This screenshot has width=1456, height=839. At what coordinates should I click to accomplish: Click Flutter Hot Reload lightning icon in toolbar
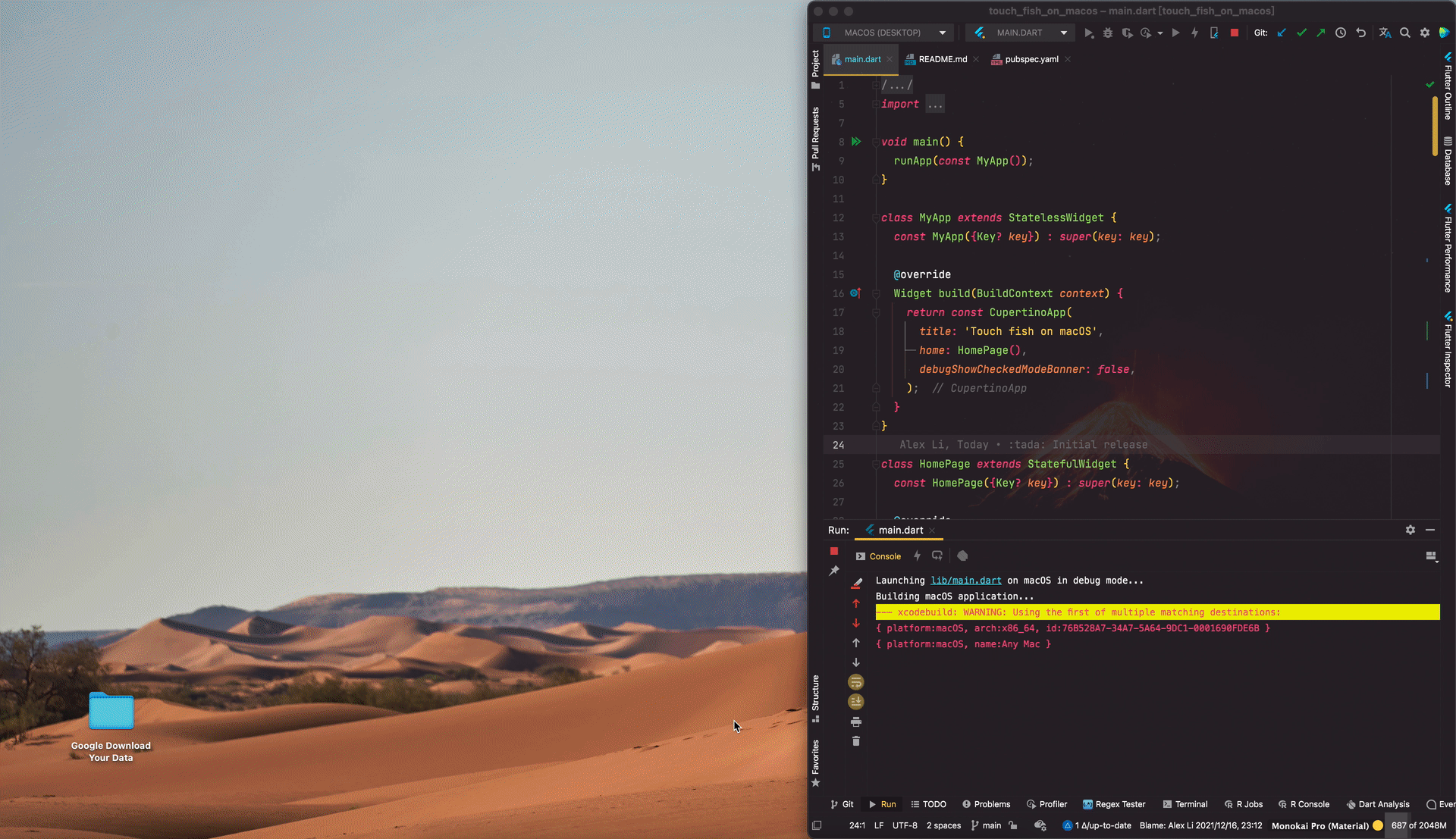coord(1194,33)
